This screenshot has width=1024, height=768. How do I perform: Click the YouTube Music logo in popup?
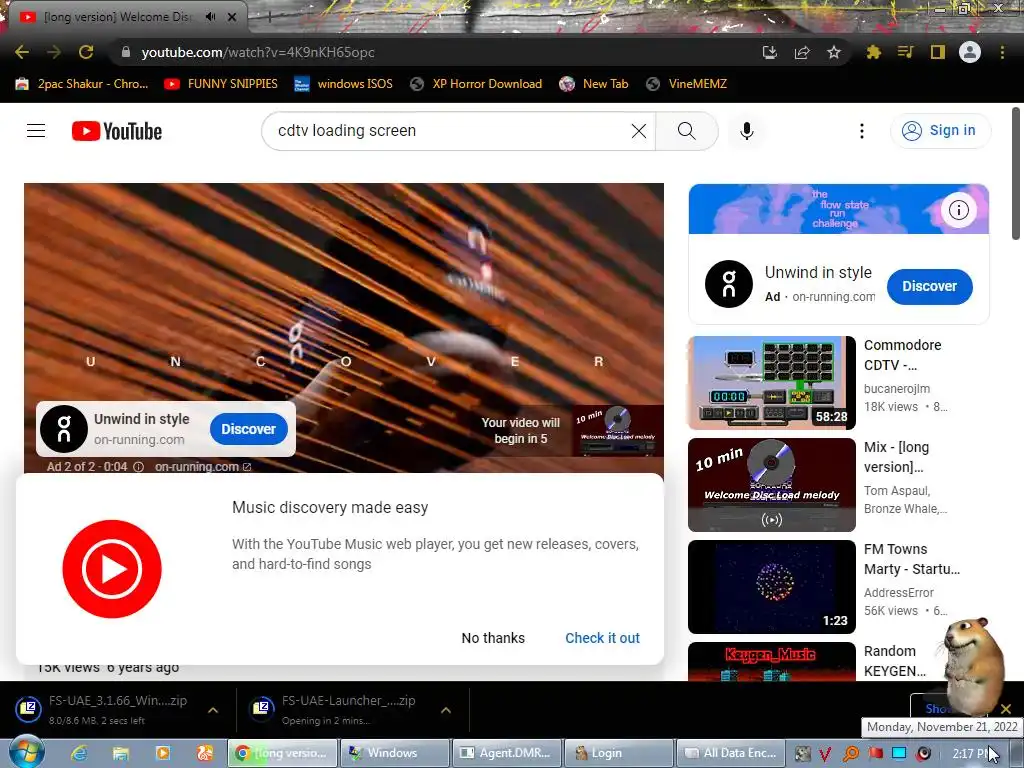pos(112,569)
